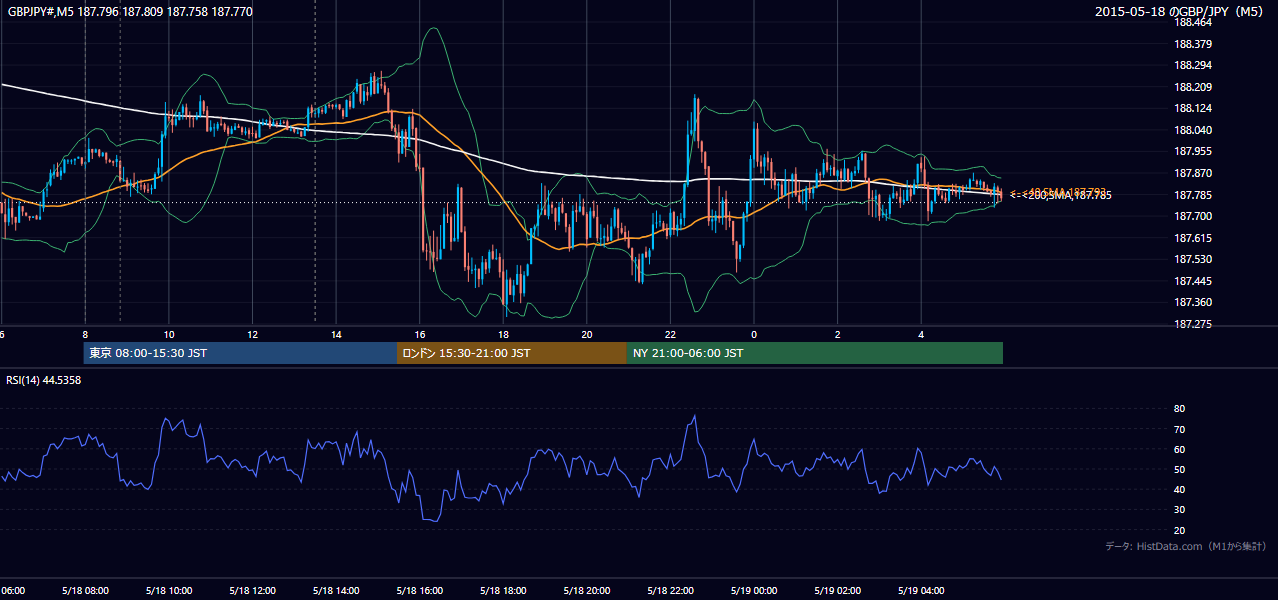Click the 2015-05-18 GBP/JPY (M5) chart title
The image size is (1278, 600).
(1179, 12)
